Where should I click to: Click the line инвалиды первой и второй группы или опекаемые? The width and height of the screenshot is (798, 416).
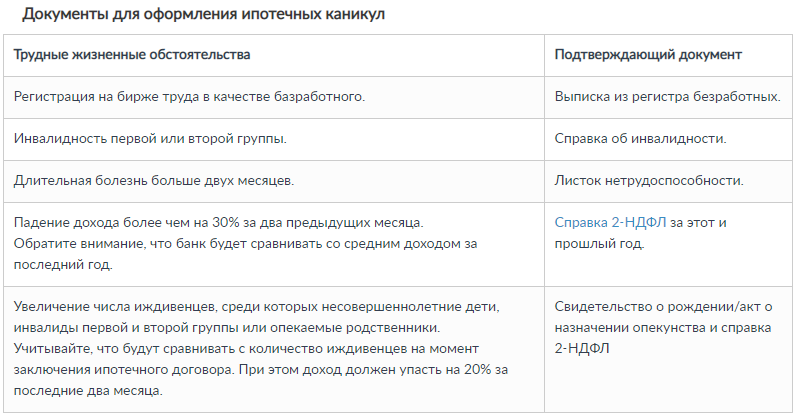[x=227, y=327]
